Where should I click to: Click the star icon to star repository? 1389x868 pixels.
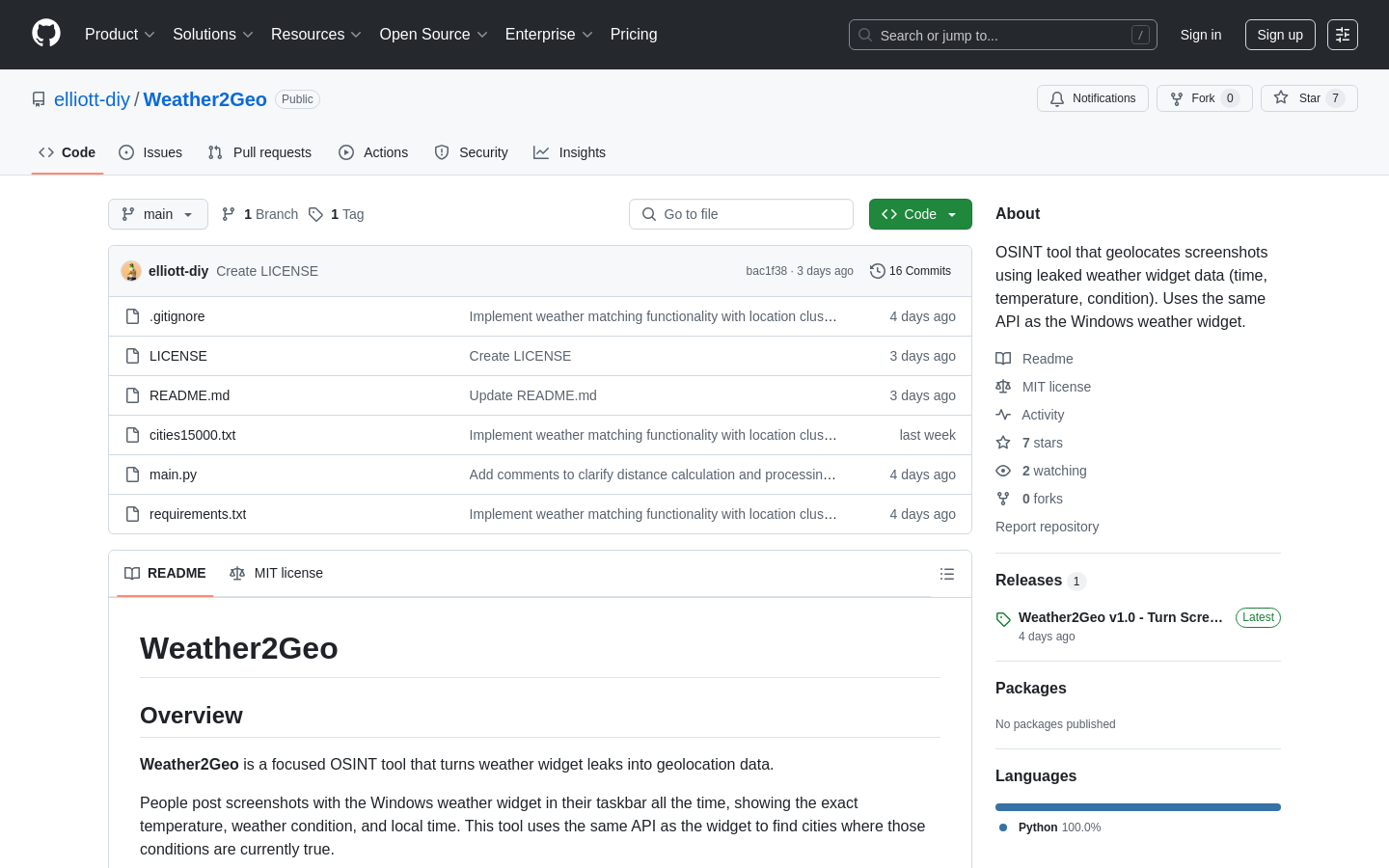1281,97
